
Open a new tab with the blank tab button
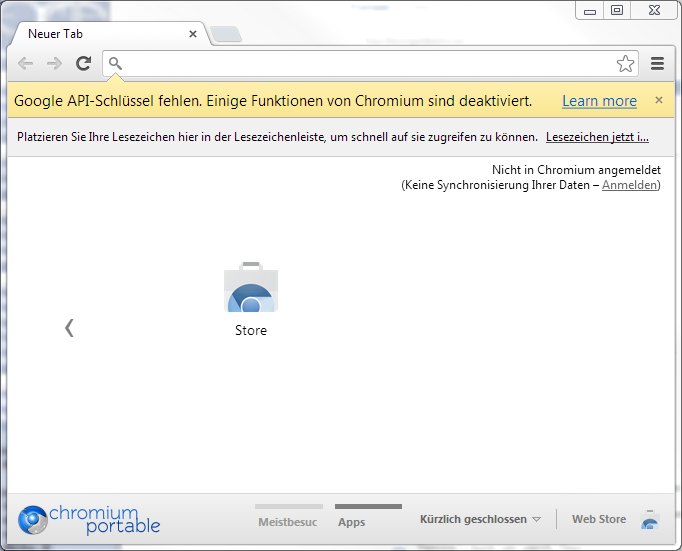tap(225, 34)
